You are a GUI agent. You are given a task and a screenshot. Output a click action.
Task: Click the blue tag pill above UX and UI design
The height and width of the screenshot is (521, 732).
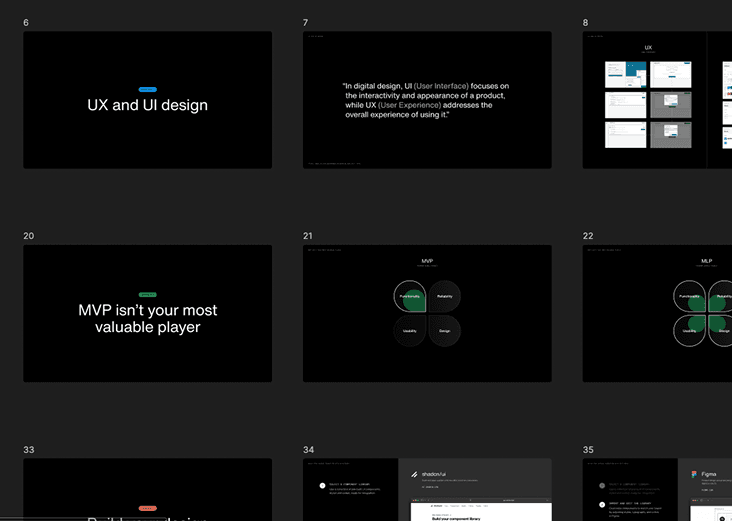click(x=148, y=89)
